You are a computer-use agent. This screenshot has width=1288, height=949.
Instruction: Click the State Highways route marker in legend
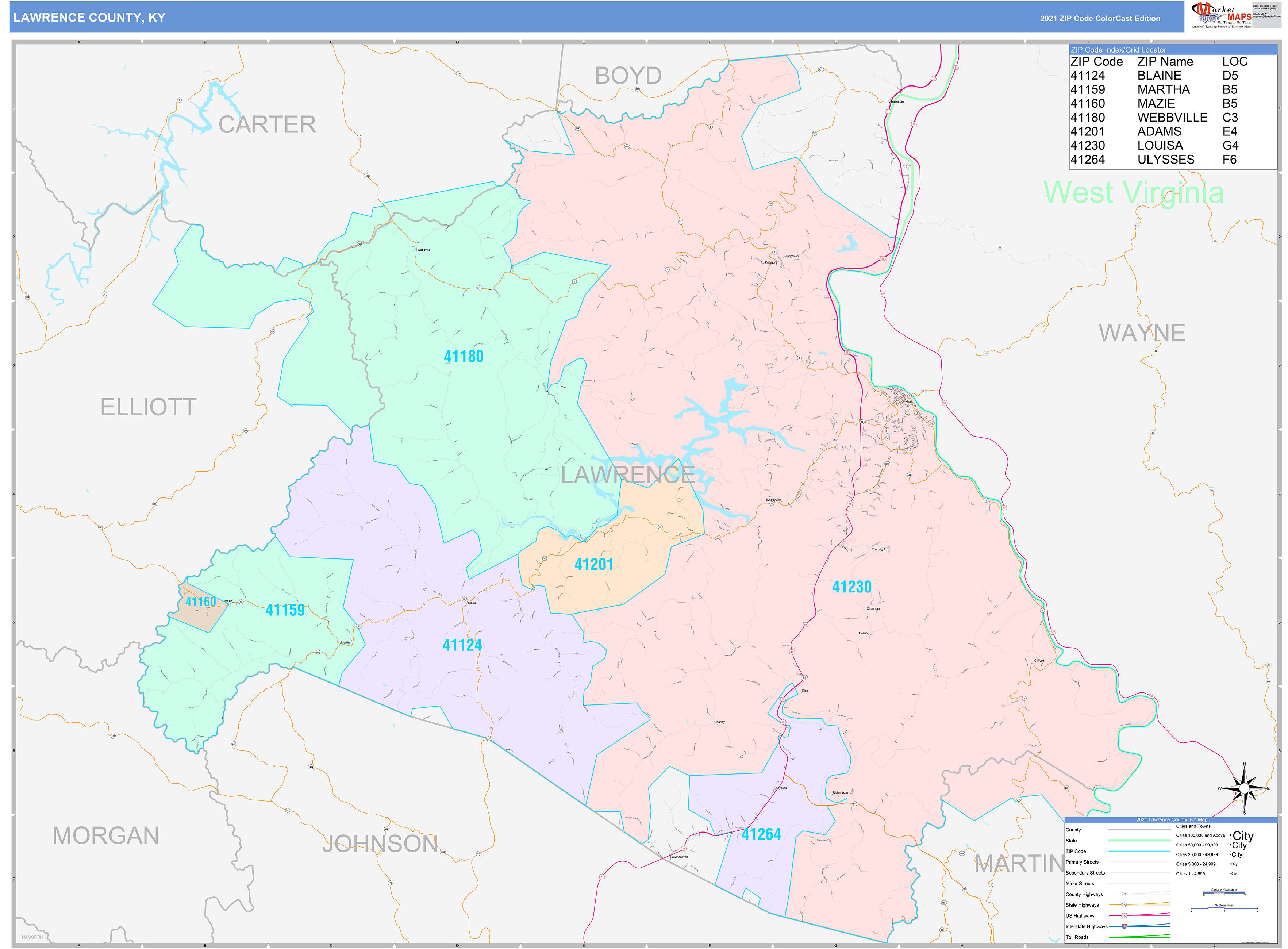(1124, 905)
